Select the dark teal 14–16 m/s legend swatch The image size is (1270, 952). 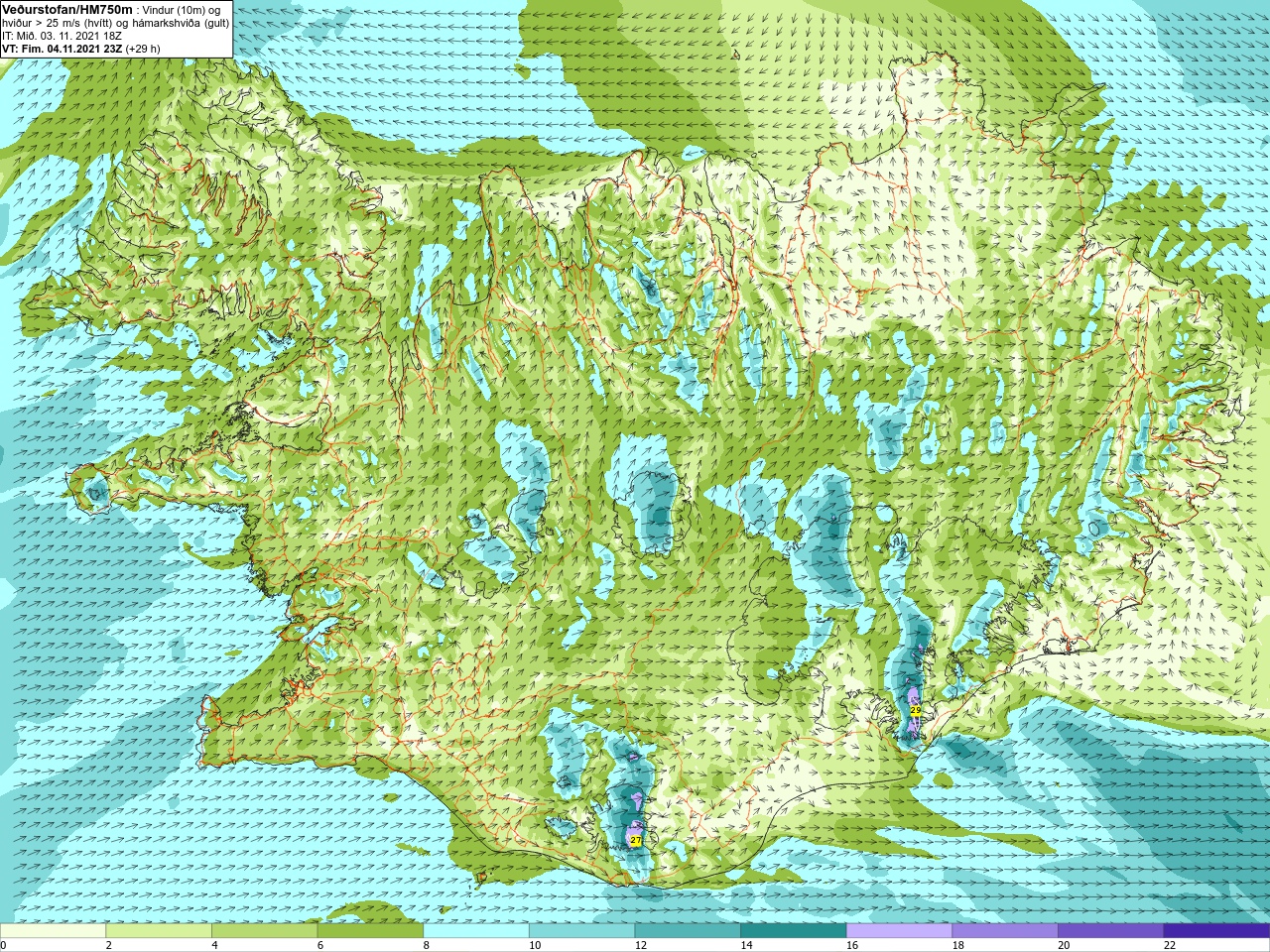click(x=794, y=931)
